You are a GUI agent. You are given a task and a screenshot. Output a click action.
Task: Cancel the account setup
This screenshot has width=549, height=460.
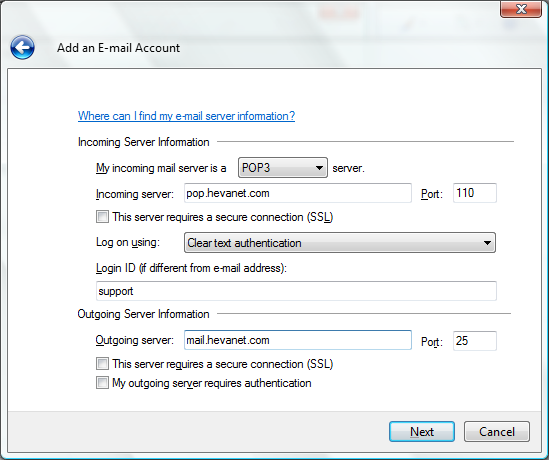point(497,432)
